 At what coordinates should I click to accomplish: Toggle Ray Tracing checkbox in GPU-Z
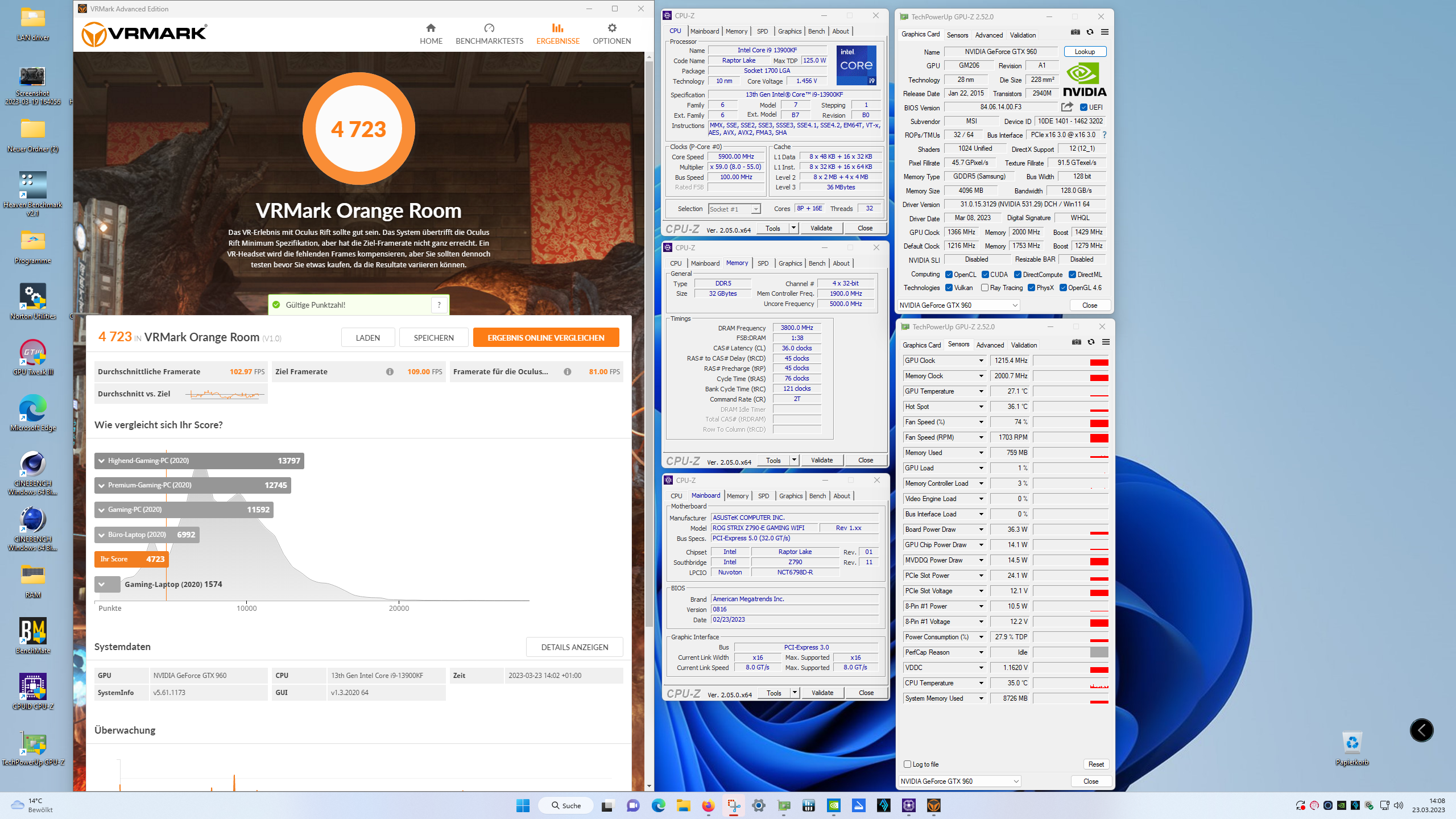click(985, 288)
